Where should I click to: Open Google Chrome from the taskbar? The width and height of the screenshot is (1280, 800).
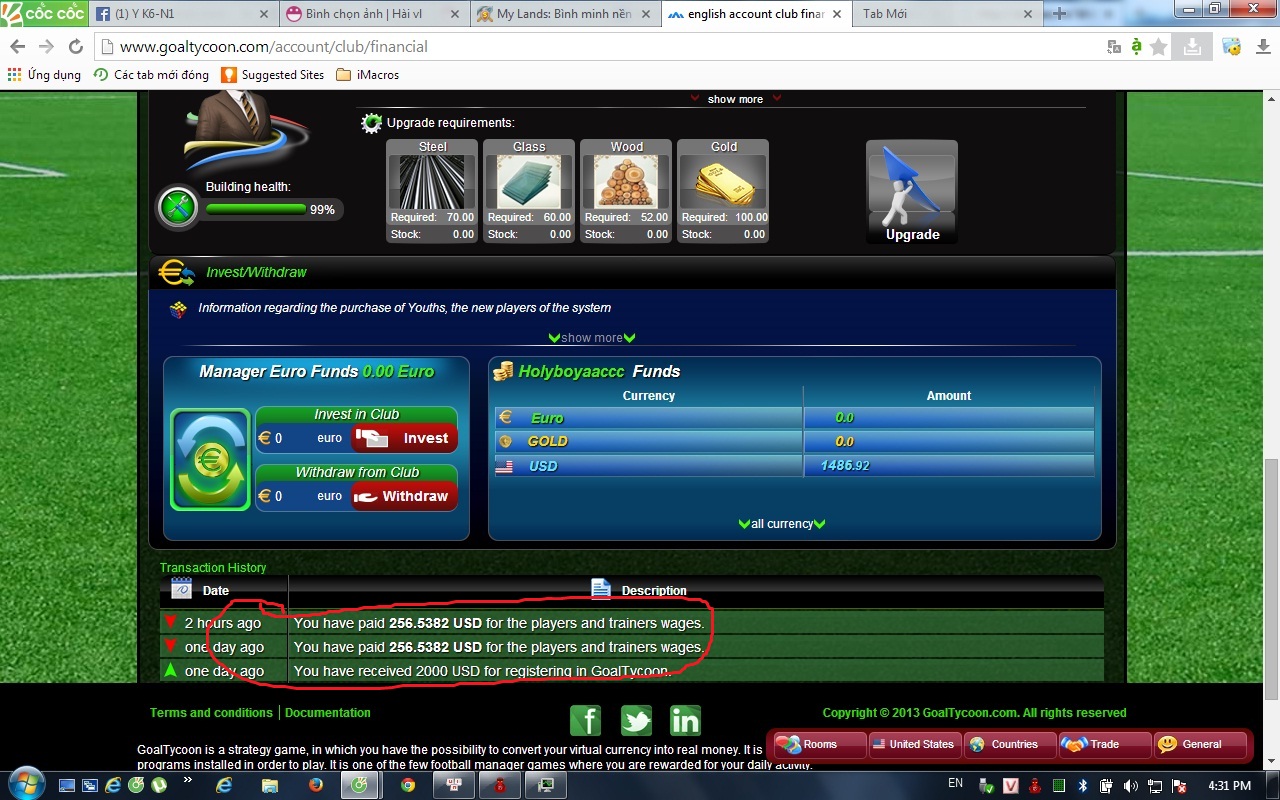pyautogui.click(x=408, y=785)
